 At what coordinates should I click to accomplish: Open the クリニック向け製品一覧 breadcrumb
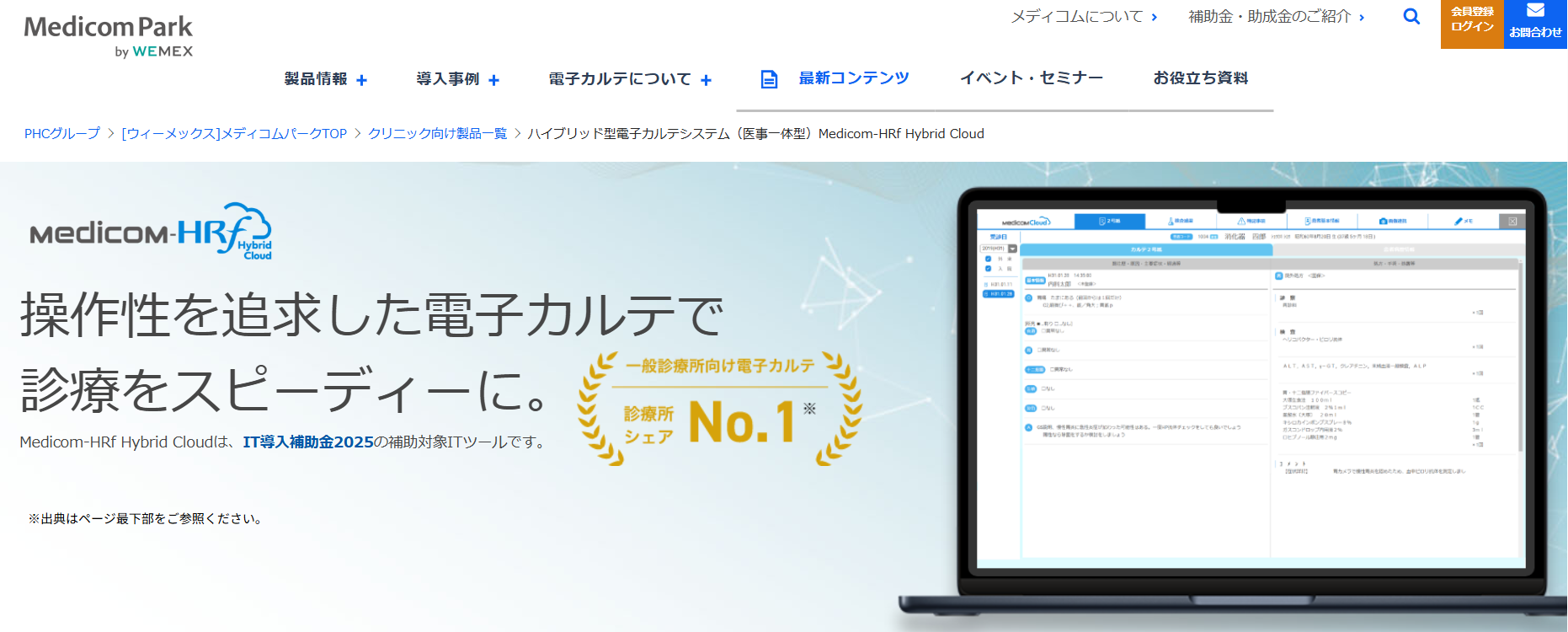tap(437, 134)
